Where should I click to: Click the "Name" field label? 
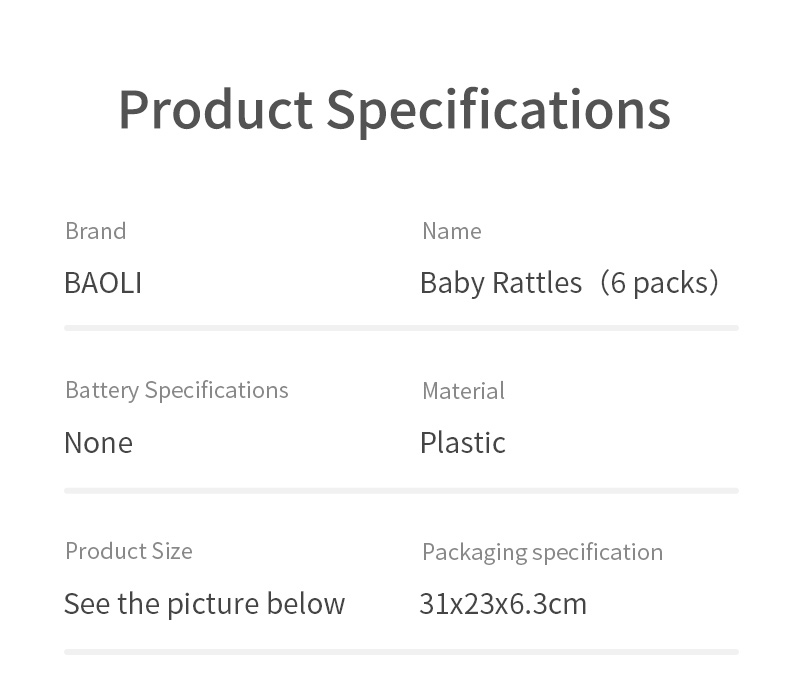tap(451, 231)
